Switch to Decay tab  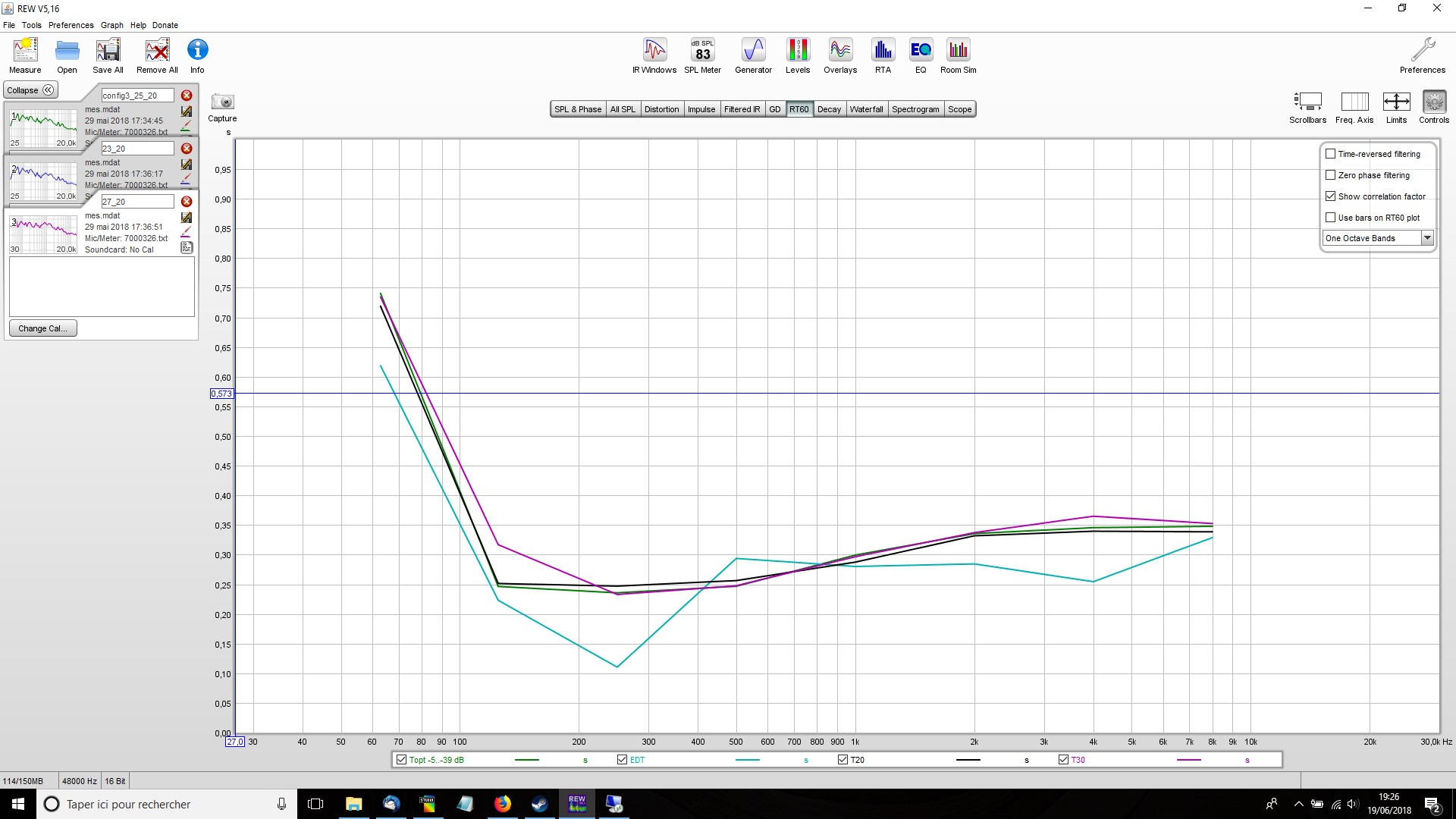[x=829, y=109]
